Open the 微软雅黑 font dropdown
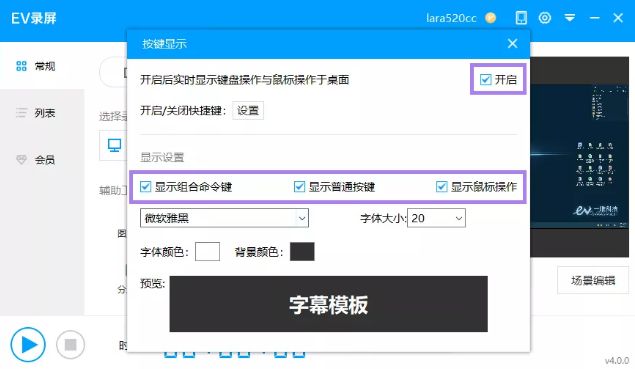 click(x=224, y=218)
